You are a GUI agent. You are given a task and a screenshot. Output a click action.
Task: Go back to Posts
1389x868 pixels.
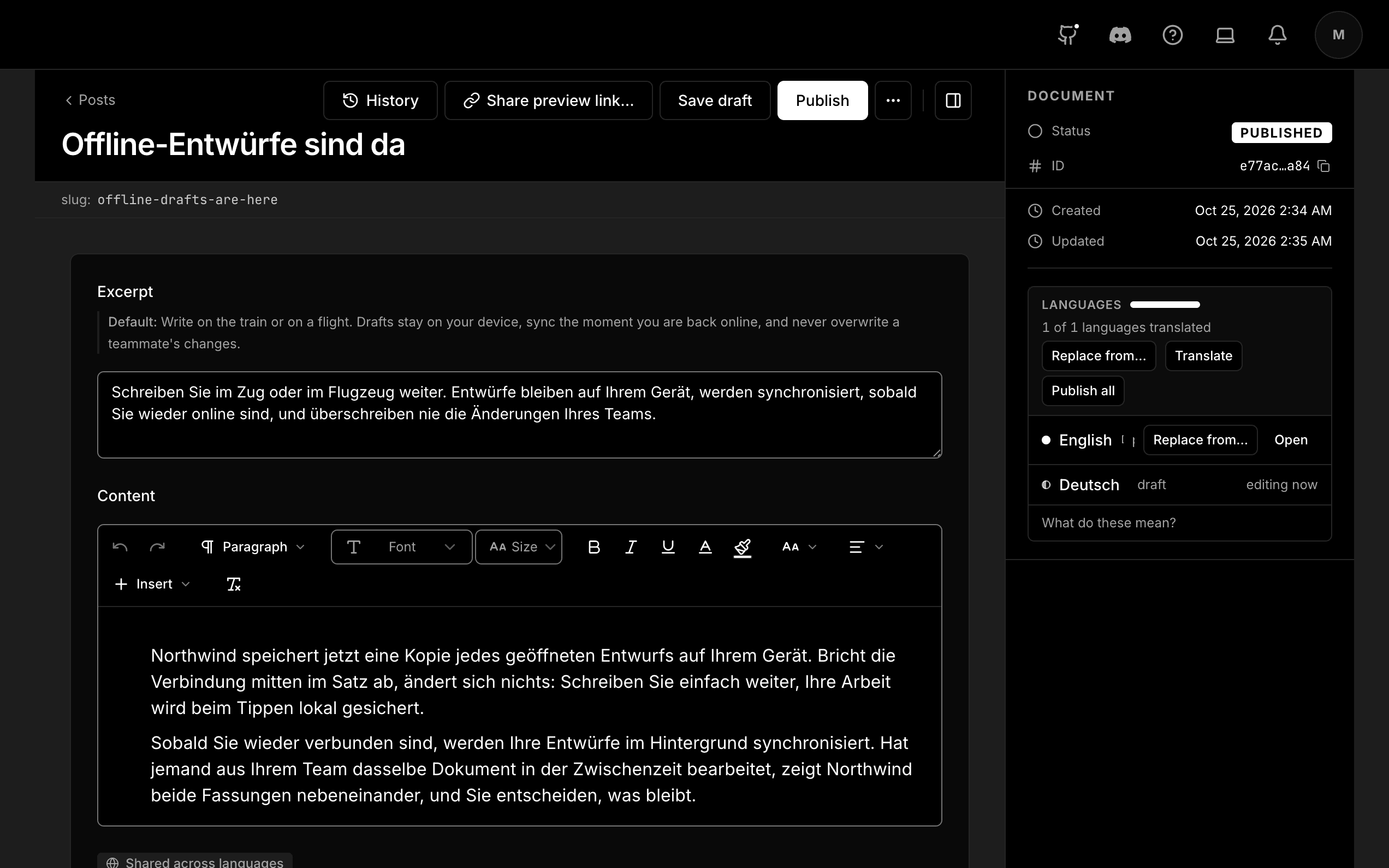coord(90,100)
